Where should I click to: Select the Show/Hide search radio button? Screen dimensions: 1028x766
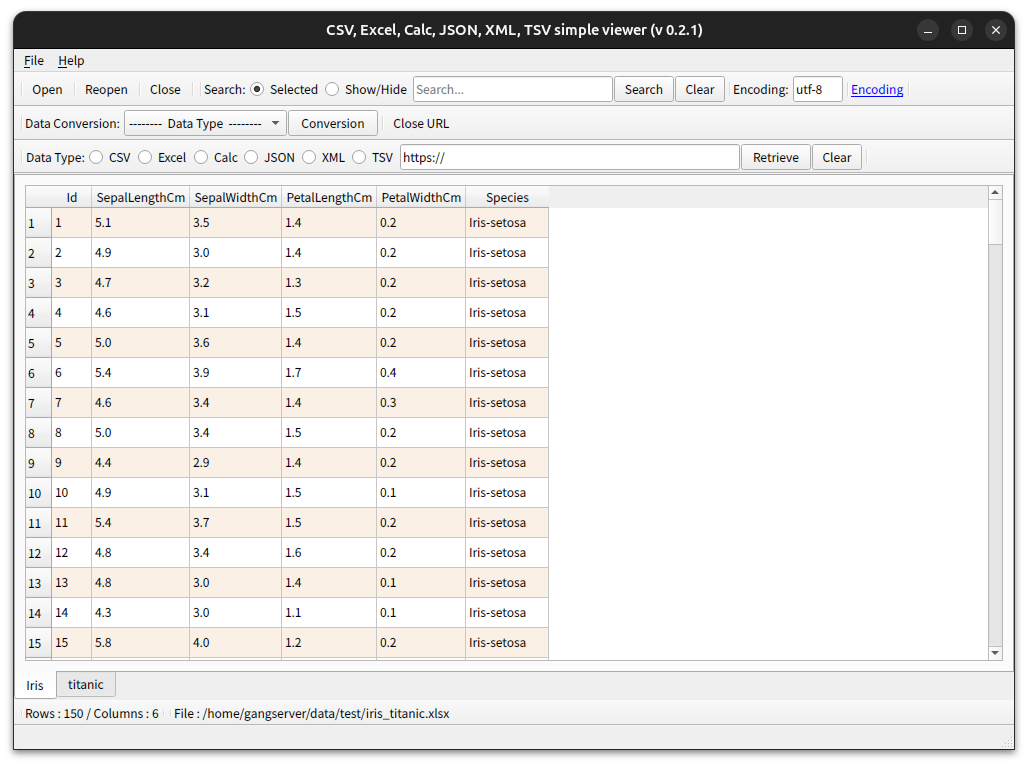pos(332,89)
